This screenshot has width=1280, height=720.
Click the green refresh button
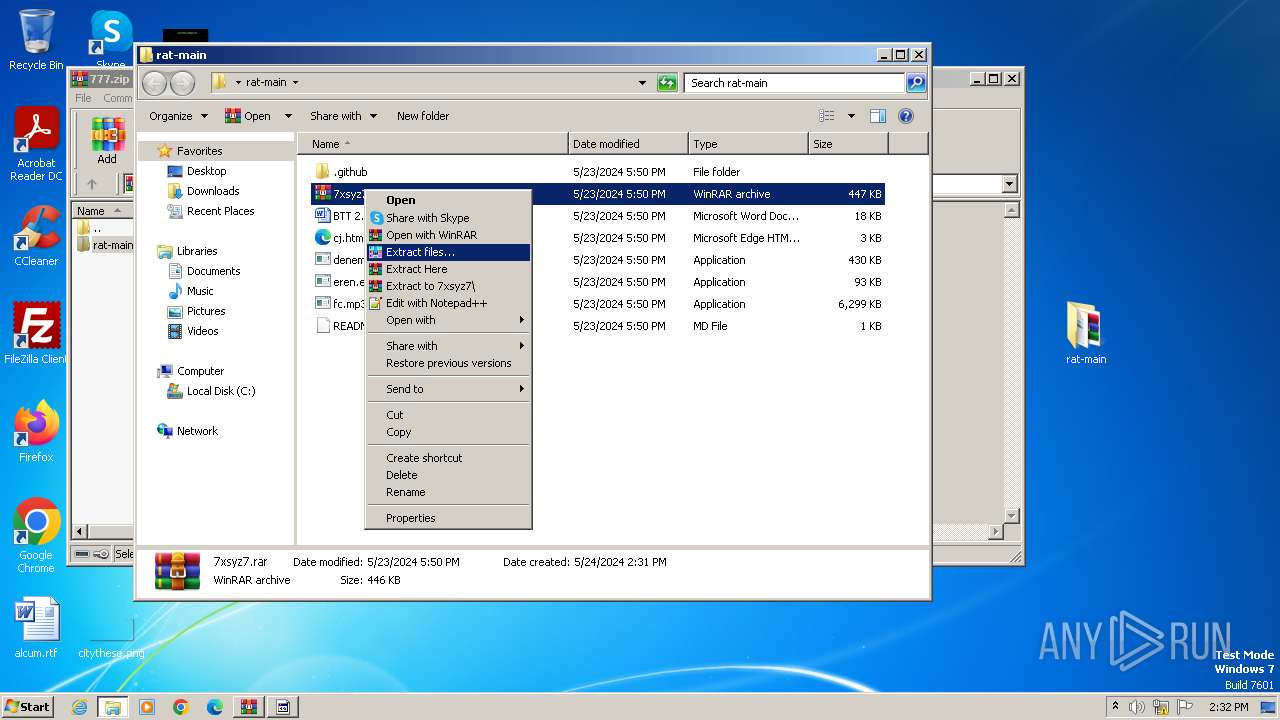coord(667,83)
